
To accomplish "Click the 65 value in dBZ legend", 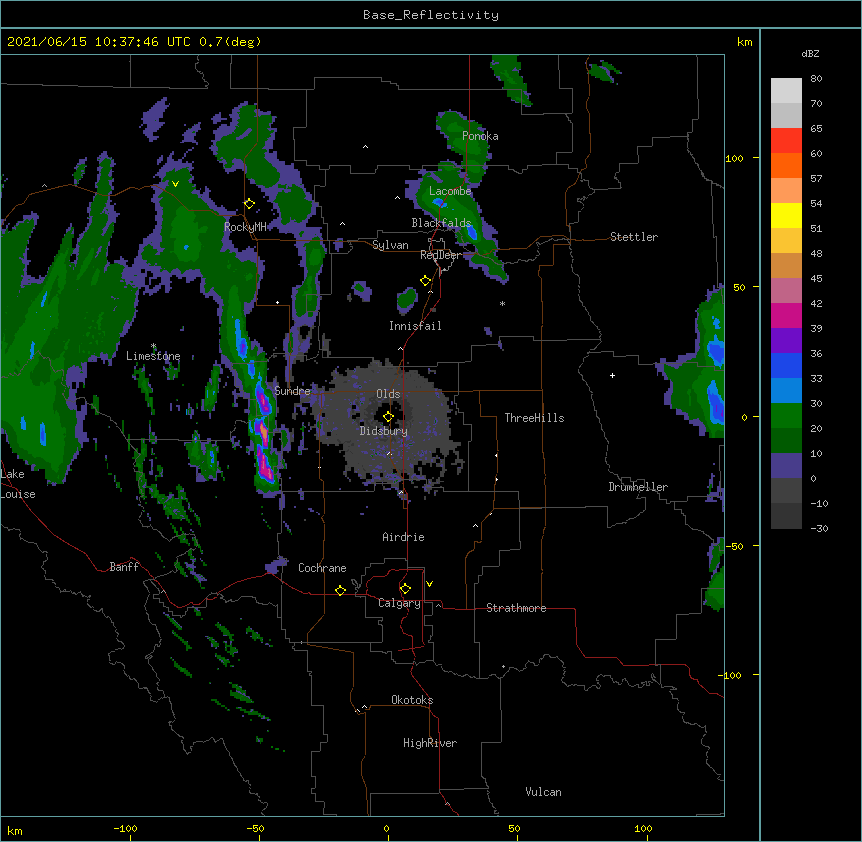I will (x=816, y=129).
